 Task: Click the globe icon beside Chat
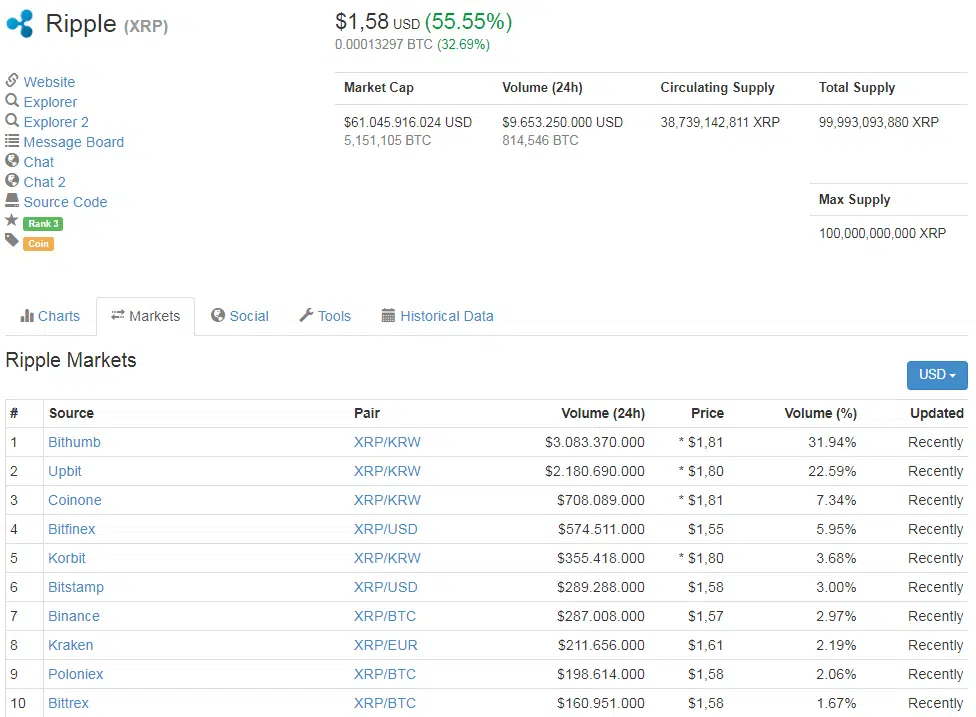click(12, 161)
